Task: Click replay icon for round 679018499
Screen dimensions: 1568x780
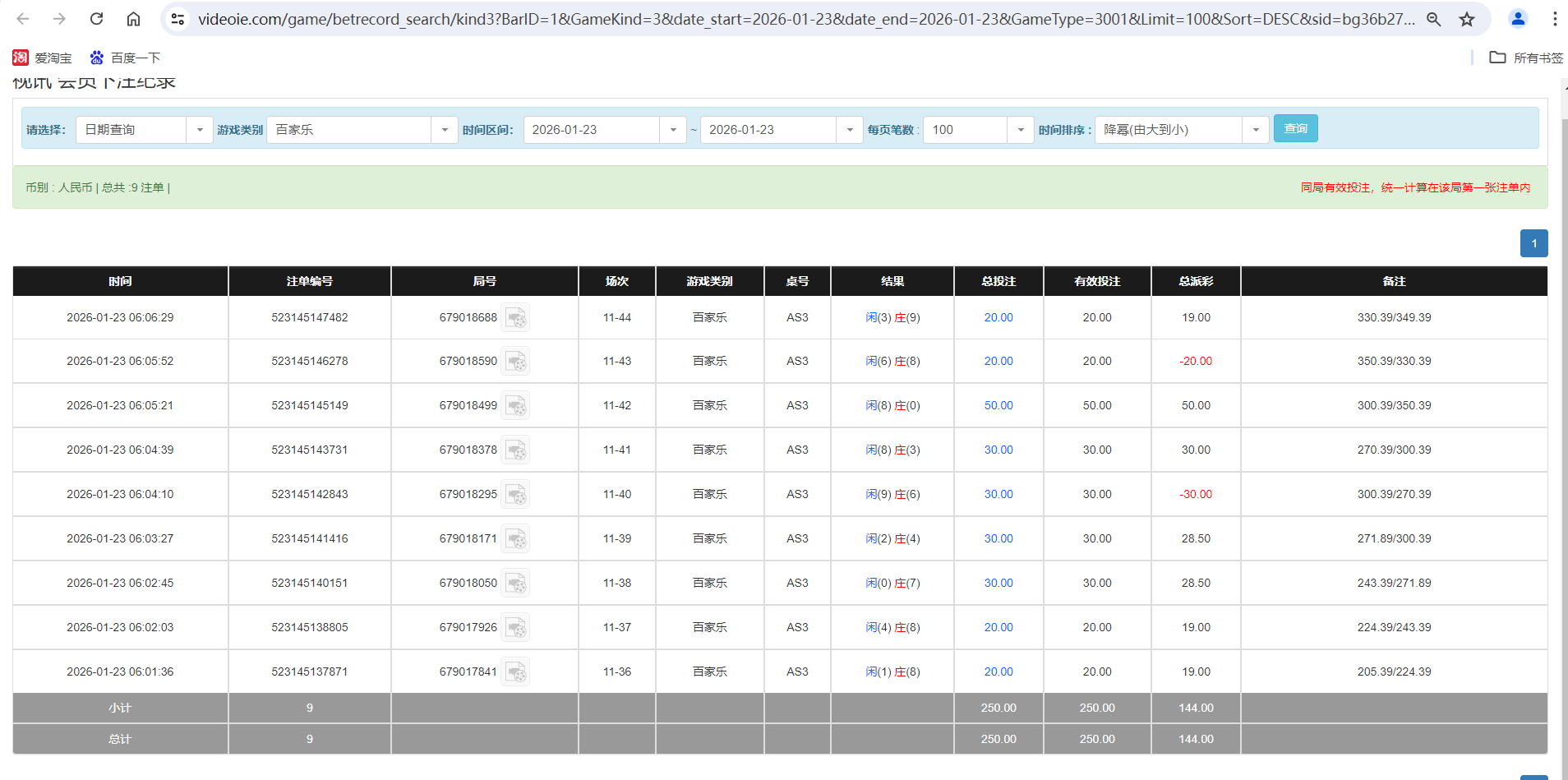Action: (x=516, y=405)
